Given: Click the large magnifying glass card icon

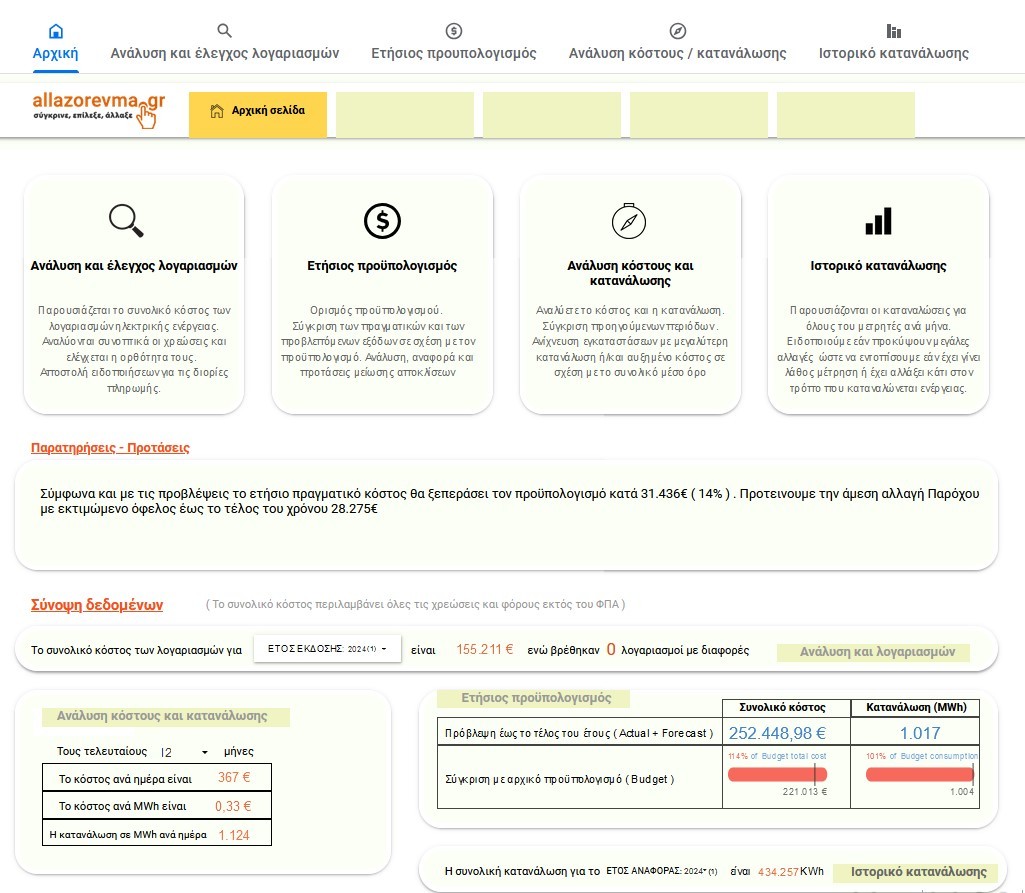Looking at the screenshot, I should click(x=127, y=220).
